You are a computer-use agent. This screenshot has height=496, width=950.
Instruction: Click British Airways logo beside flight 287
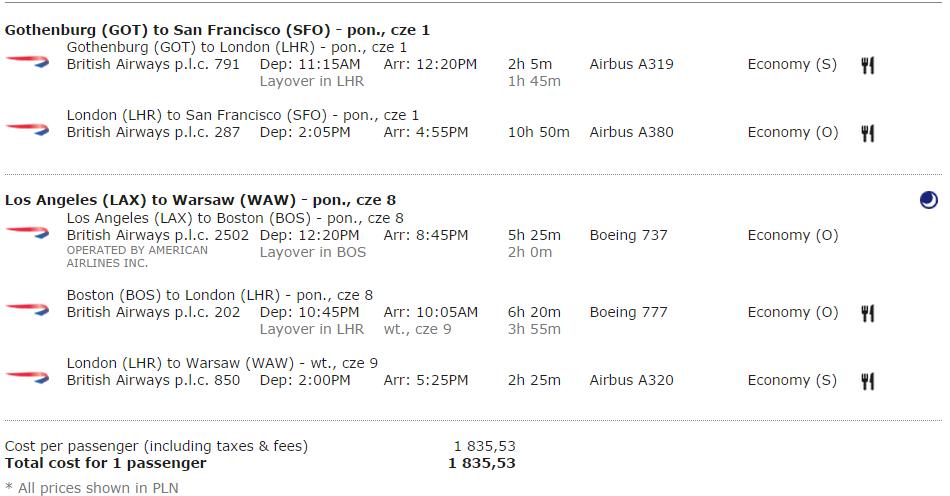[x=27, y=128]
